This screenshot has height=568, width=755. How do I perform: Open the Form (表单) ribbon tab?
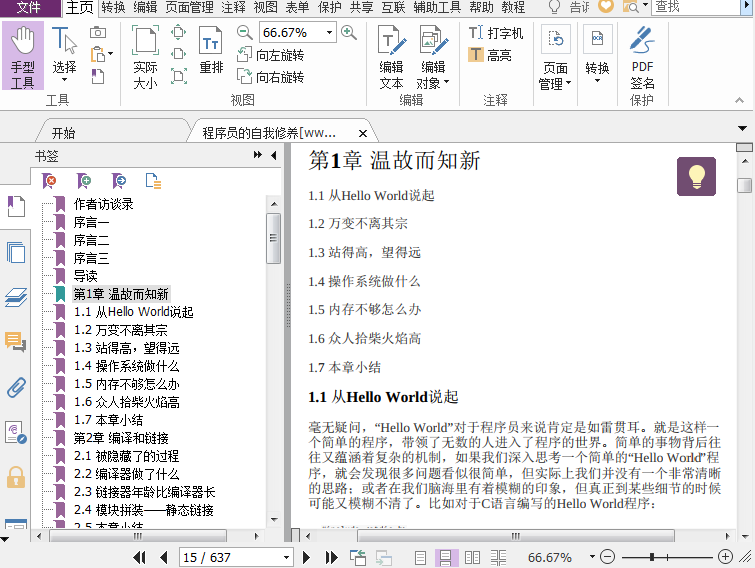tap(298, 7)
